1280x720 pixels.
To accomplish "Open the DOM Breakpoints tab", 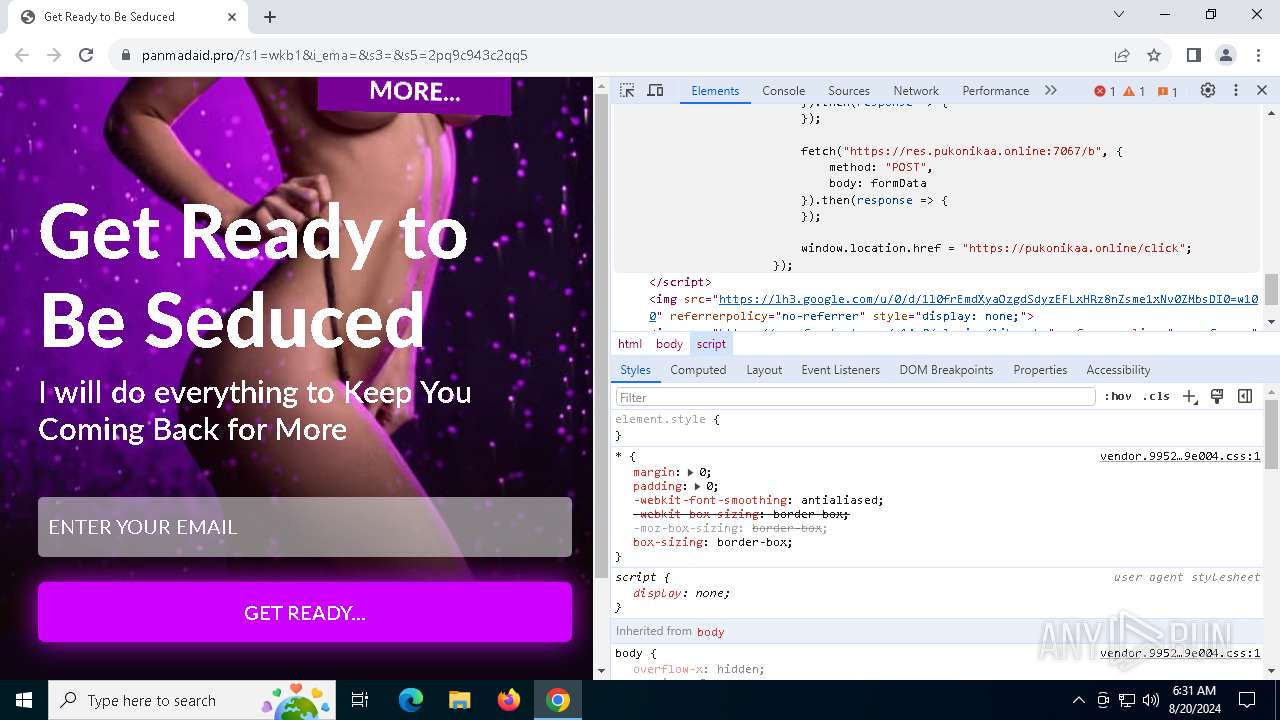I will pos(946,369).
